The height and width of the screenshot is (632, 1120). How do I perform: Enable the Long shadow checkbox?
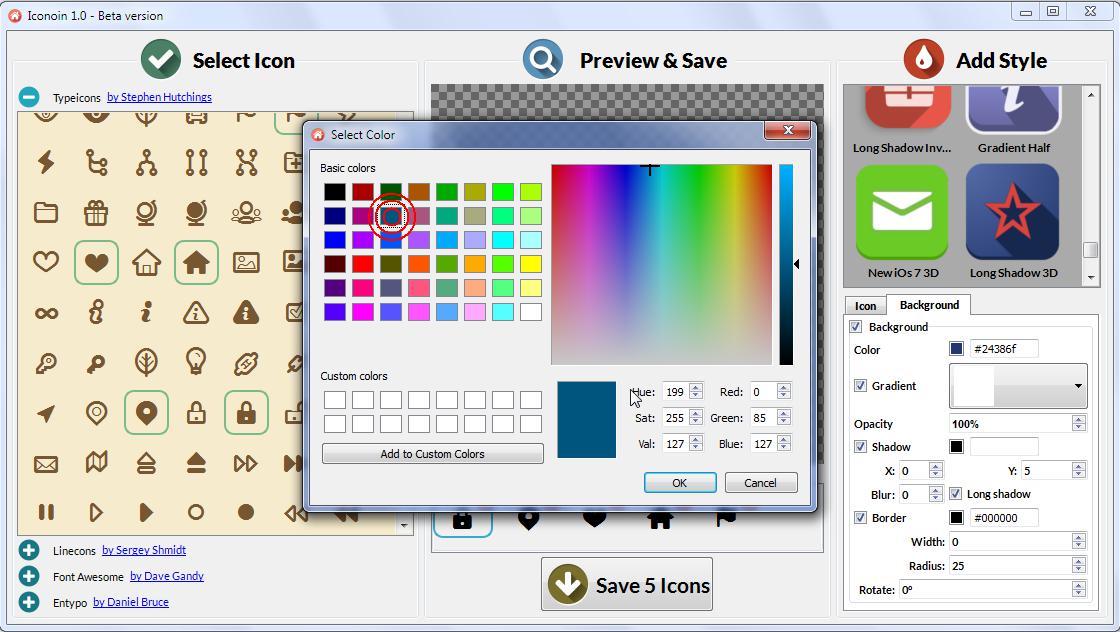[x=957, y=493]
